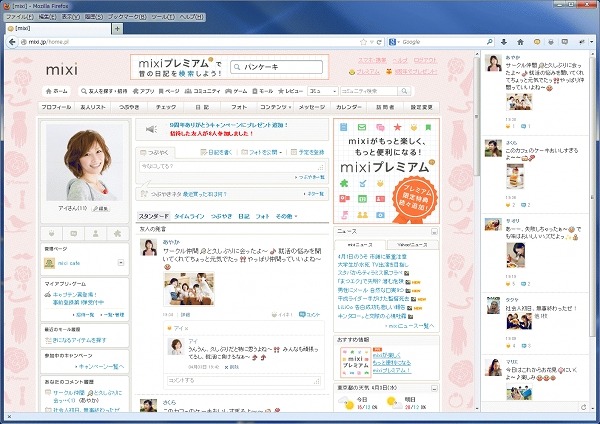Click the mixiプレミアム orange ribbon badge
This screenshot has height=424, width=600.
pyautogui.click(x=416, y=199)
